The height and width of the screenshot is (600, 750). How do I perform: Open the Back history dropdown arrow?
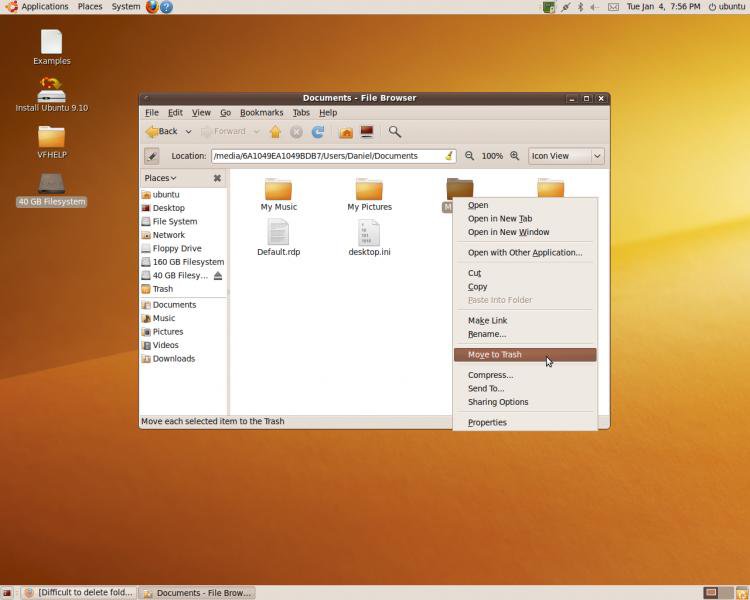[x=188, y=132]
